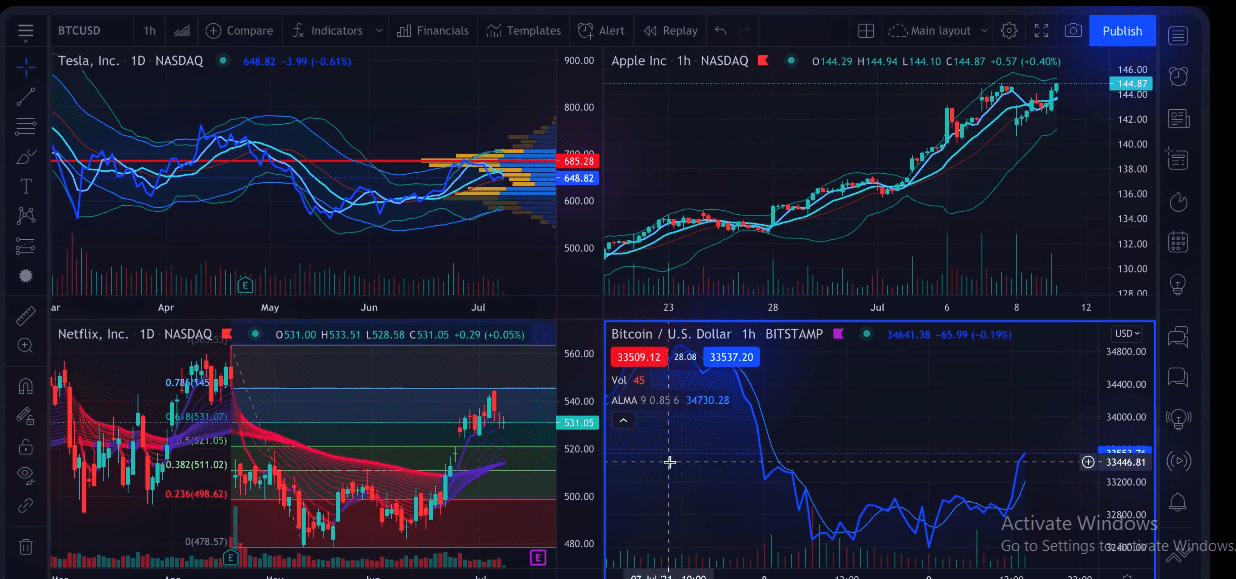Screen dimensions: 1236x579
Task: Open the Ideas lightbulb panel
Action: pyautogui.click(x=1178, y=283)
